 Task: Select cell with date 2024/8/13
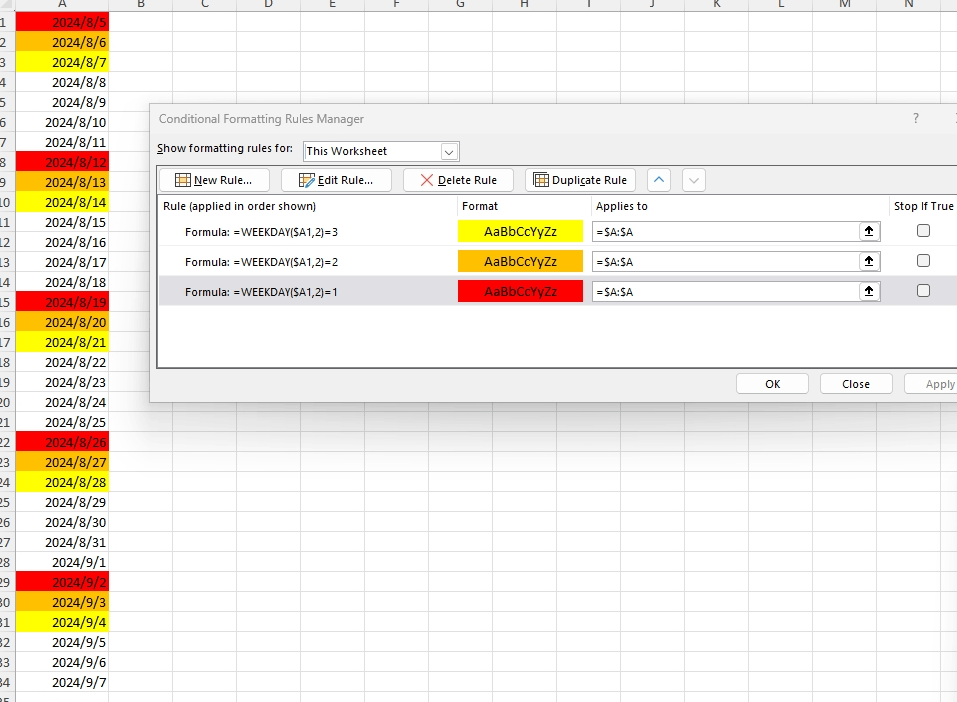click(62, 183)
